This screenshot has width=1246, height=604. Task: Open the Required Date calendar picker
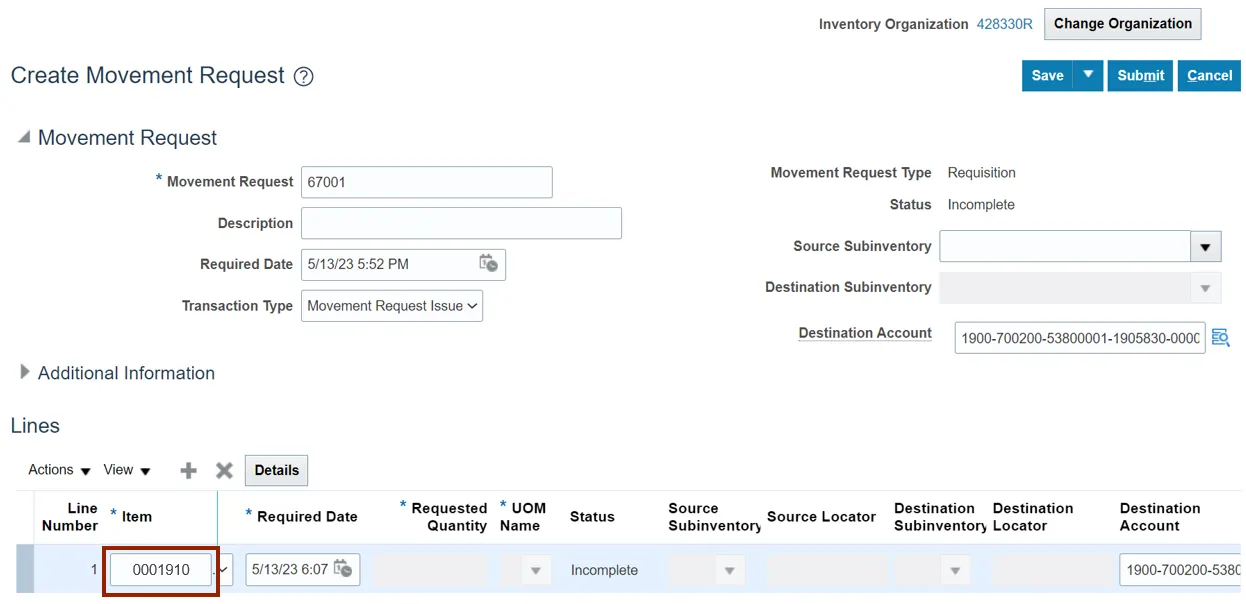tap(488, 264)
